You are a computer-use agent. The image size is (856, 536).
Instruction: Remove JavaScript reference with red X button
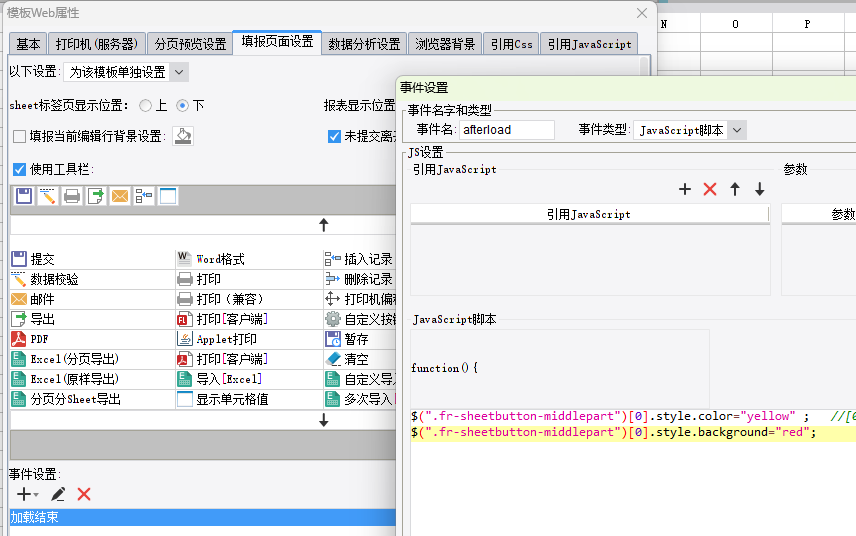[x=710, y=189]
